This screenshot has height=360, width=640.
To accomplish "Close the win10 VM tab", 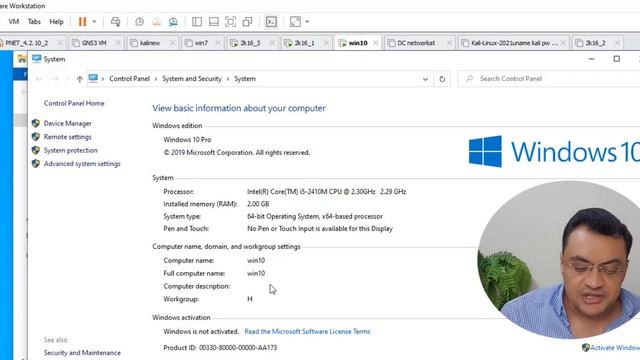I will (x=376, y=43).
